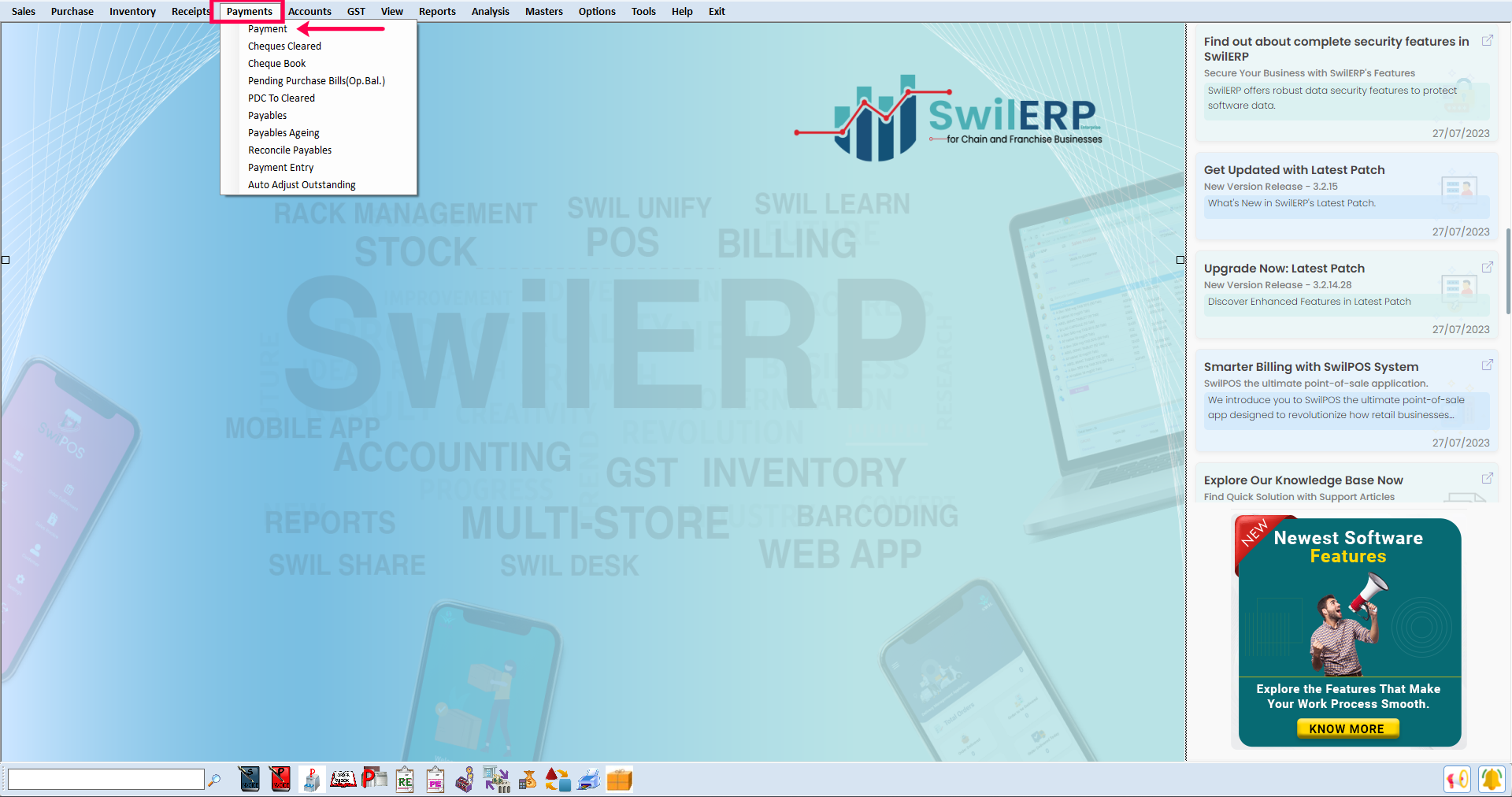Open the GST menu
Viewport: 1512px width, 797px height.
point(356,11)
